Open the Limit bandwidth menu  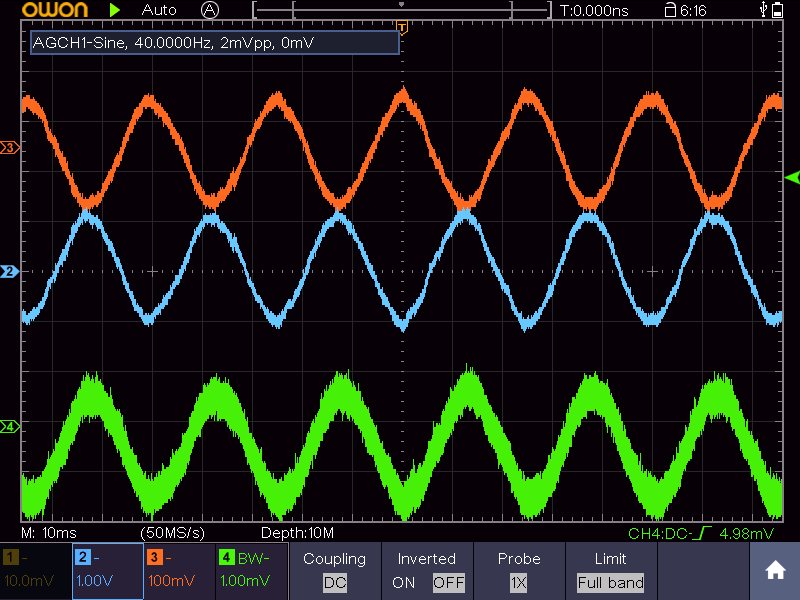coord(611,571)
